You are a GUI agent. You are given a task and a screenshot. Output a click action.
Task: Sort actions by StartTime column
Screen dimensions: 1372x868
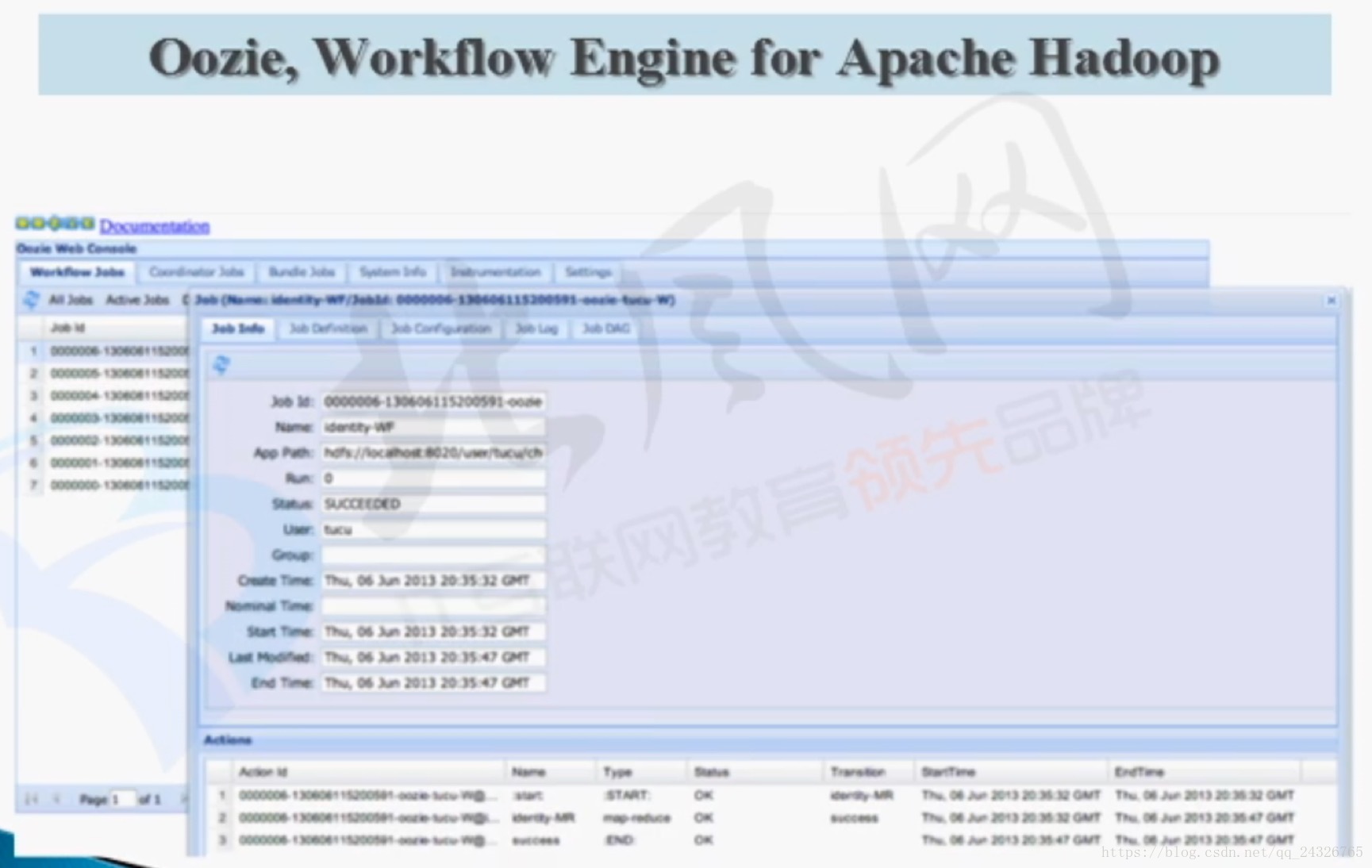1012,771
